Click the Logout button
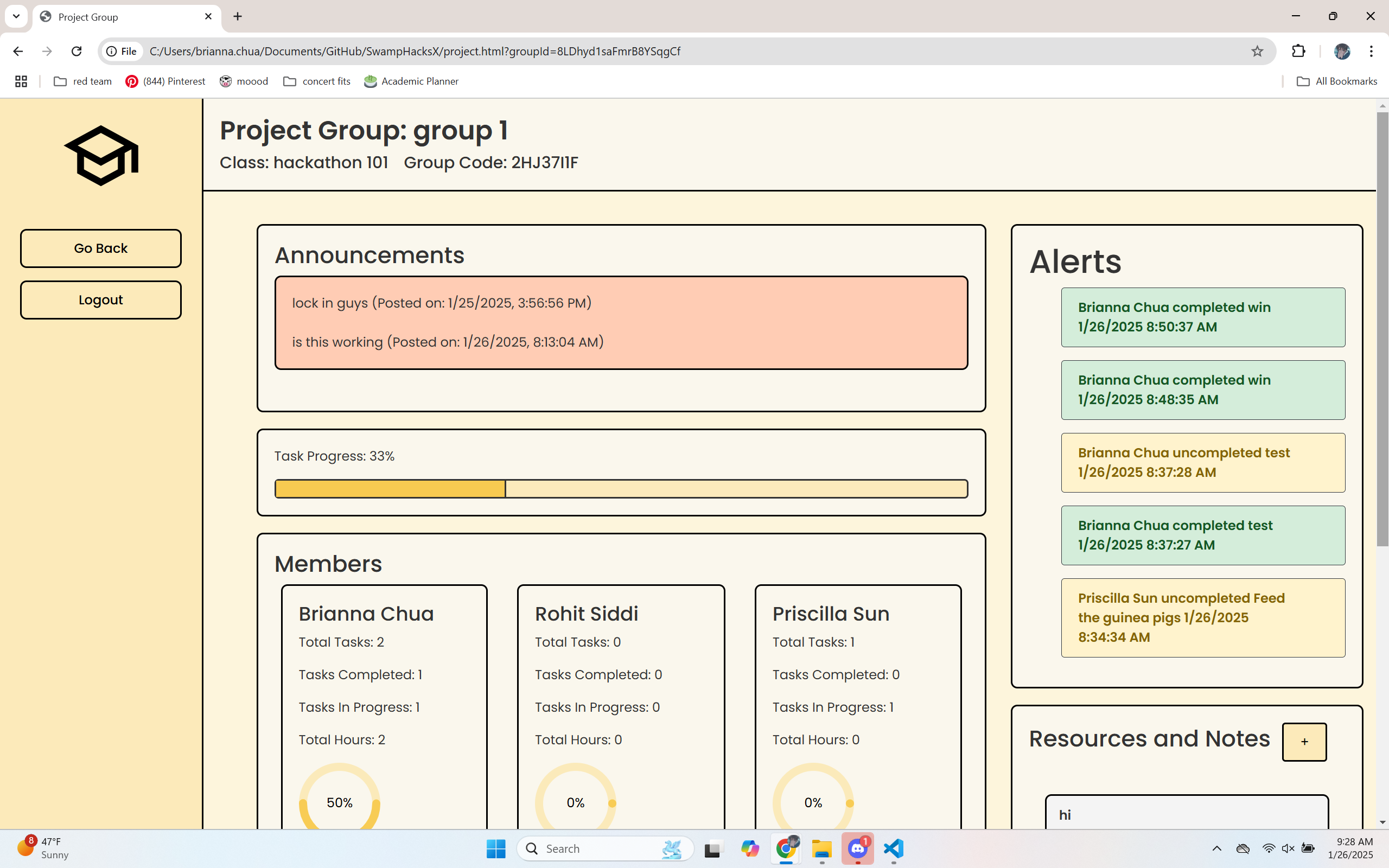 (100, 299)
